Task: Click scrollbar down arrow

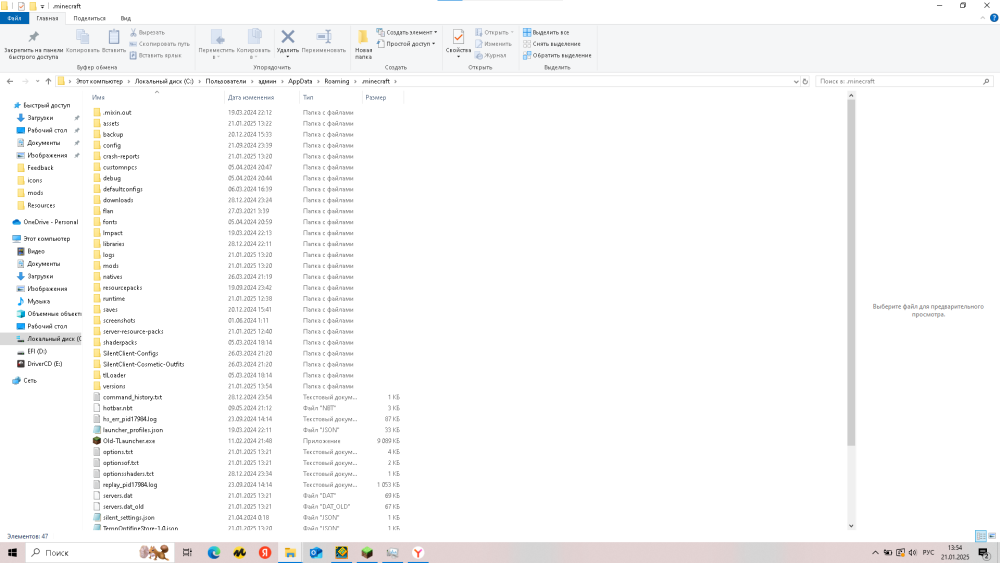Action: 851,526
